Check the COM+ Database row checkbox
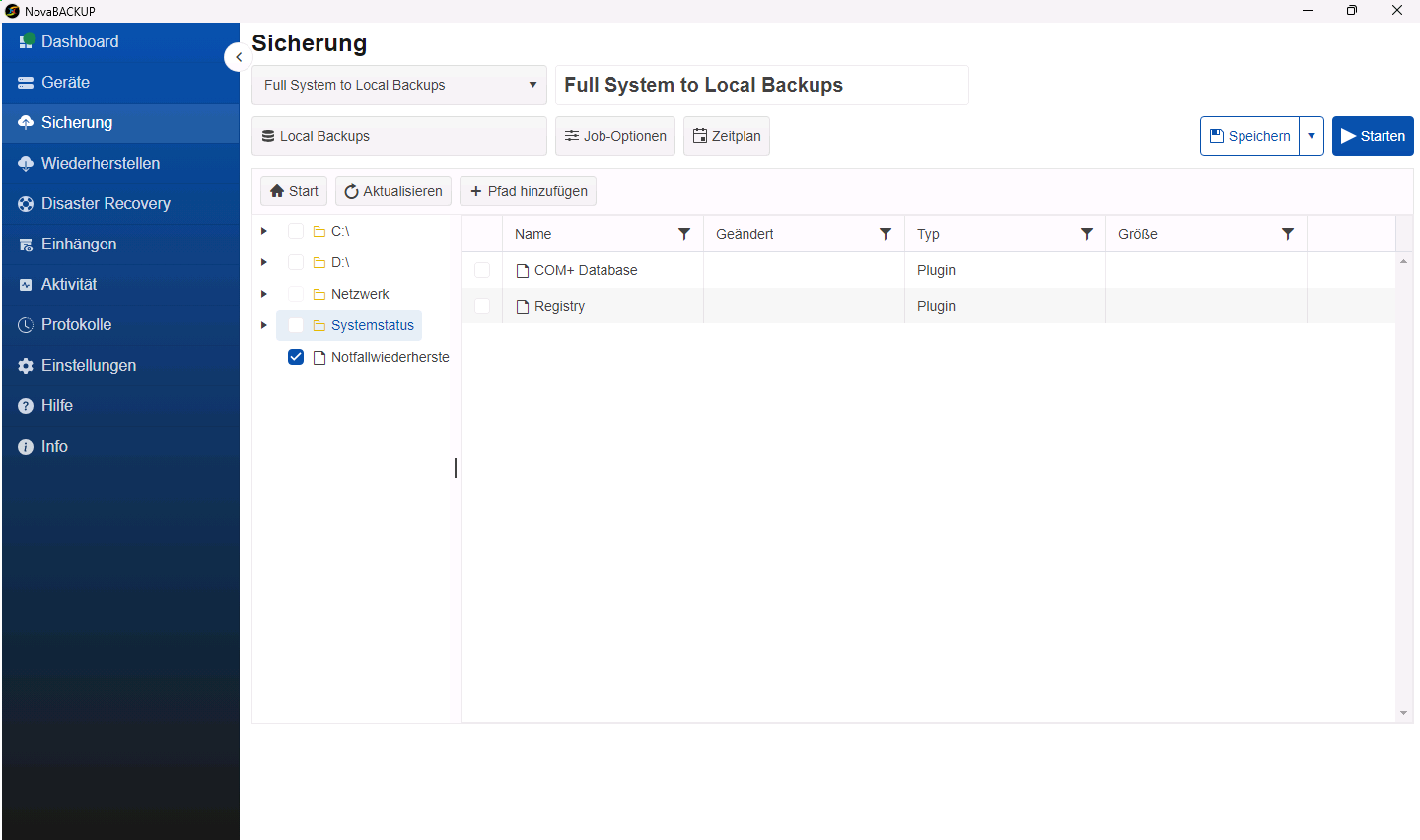Image resolution: width=1420 pixels, height=840 pixels. pos(482,270)
